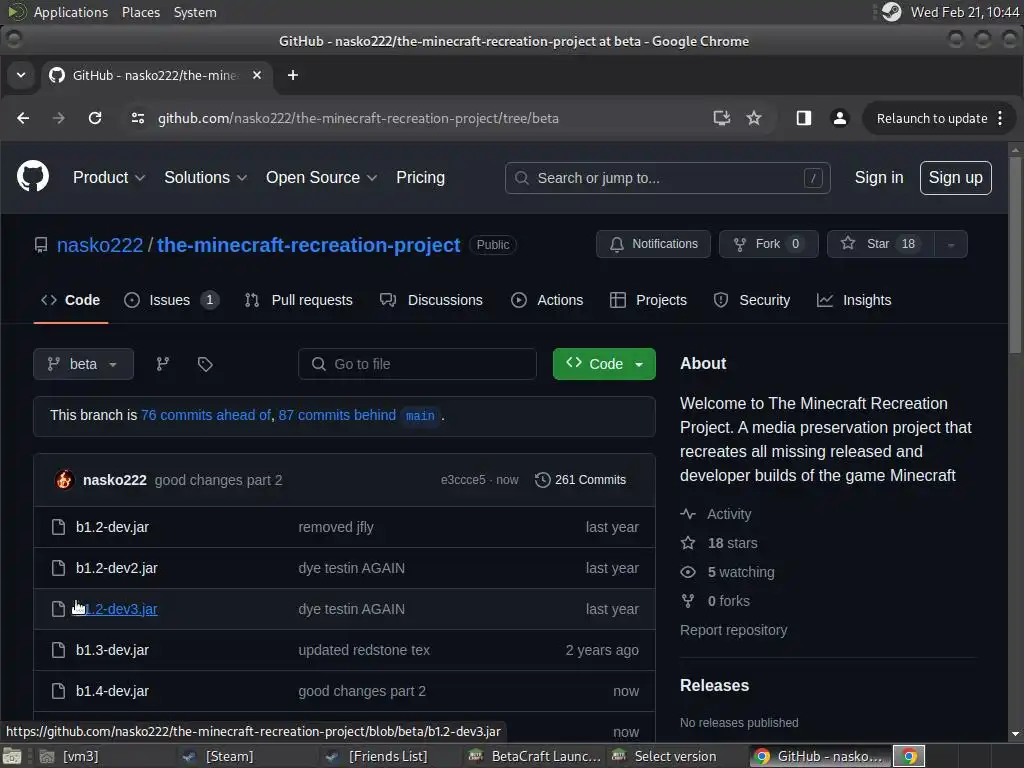Click the file icon of b1.2-dev.jar

click(x=58, y=527)
